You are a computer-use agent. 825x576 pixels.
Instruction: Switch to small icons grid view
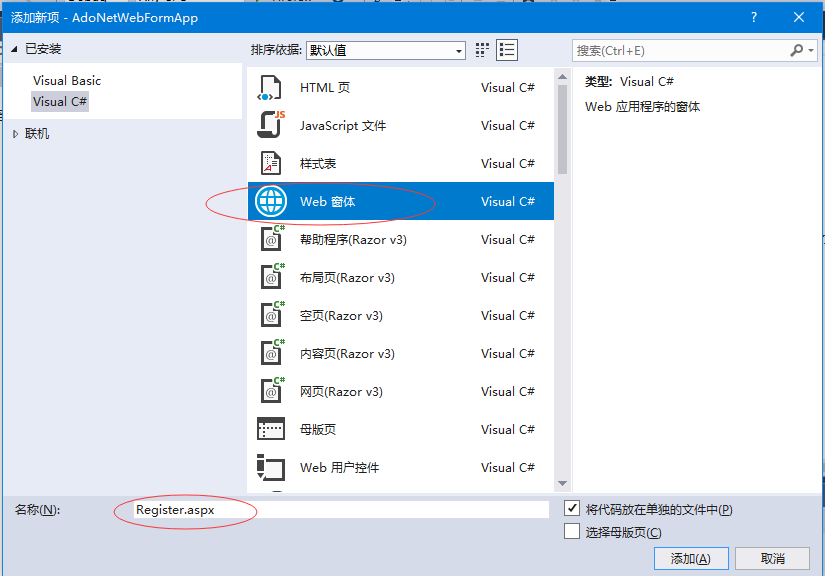coord(483,50)
